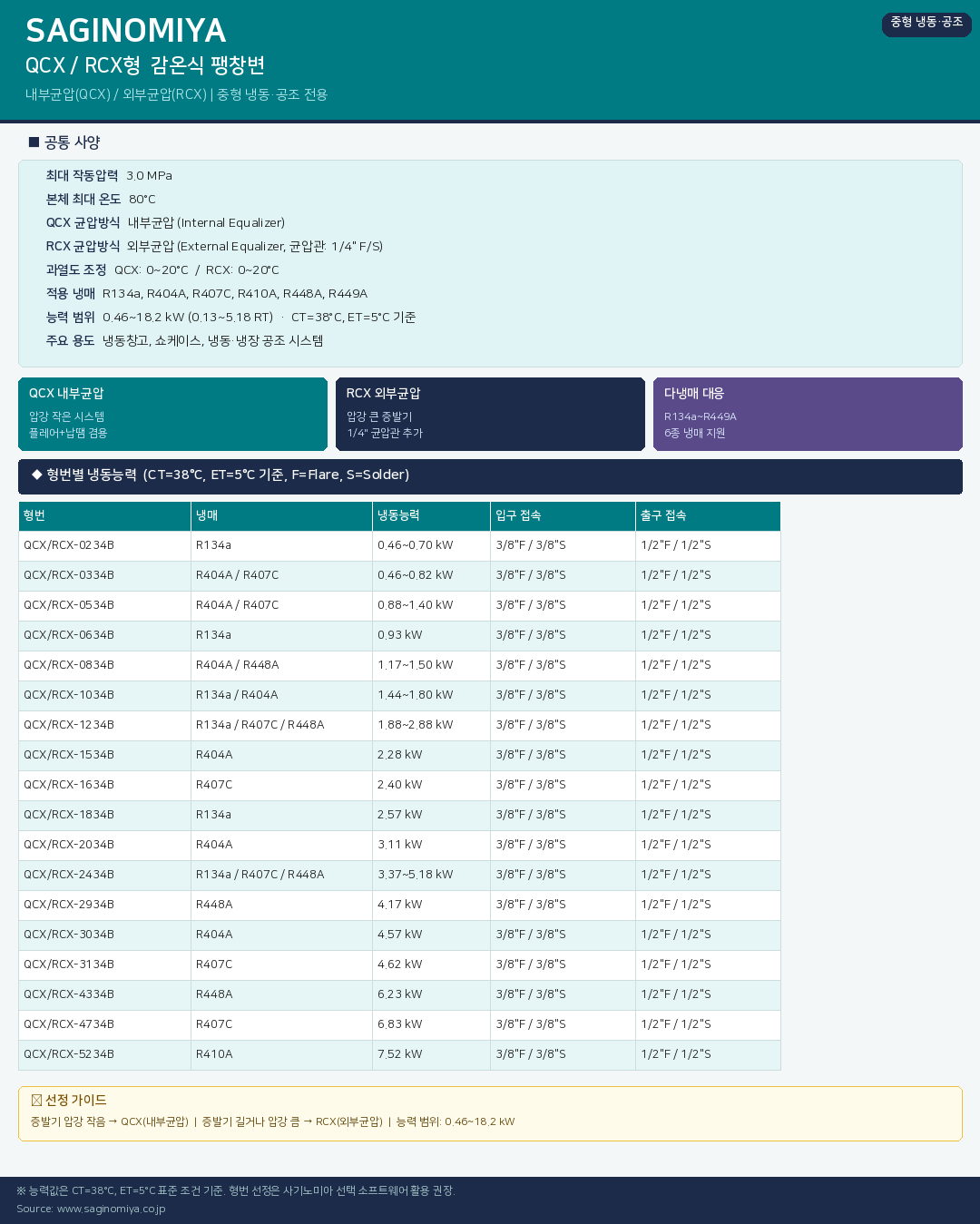The height and width of the screenshot is (1224, 980).
Task: Click the 최대 작동압력 3.0 MPa line
Action: [x=109, y=176]
